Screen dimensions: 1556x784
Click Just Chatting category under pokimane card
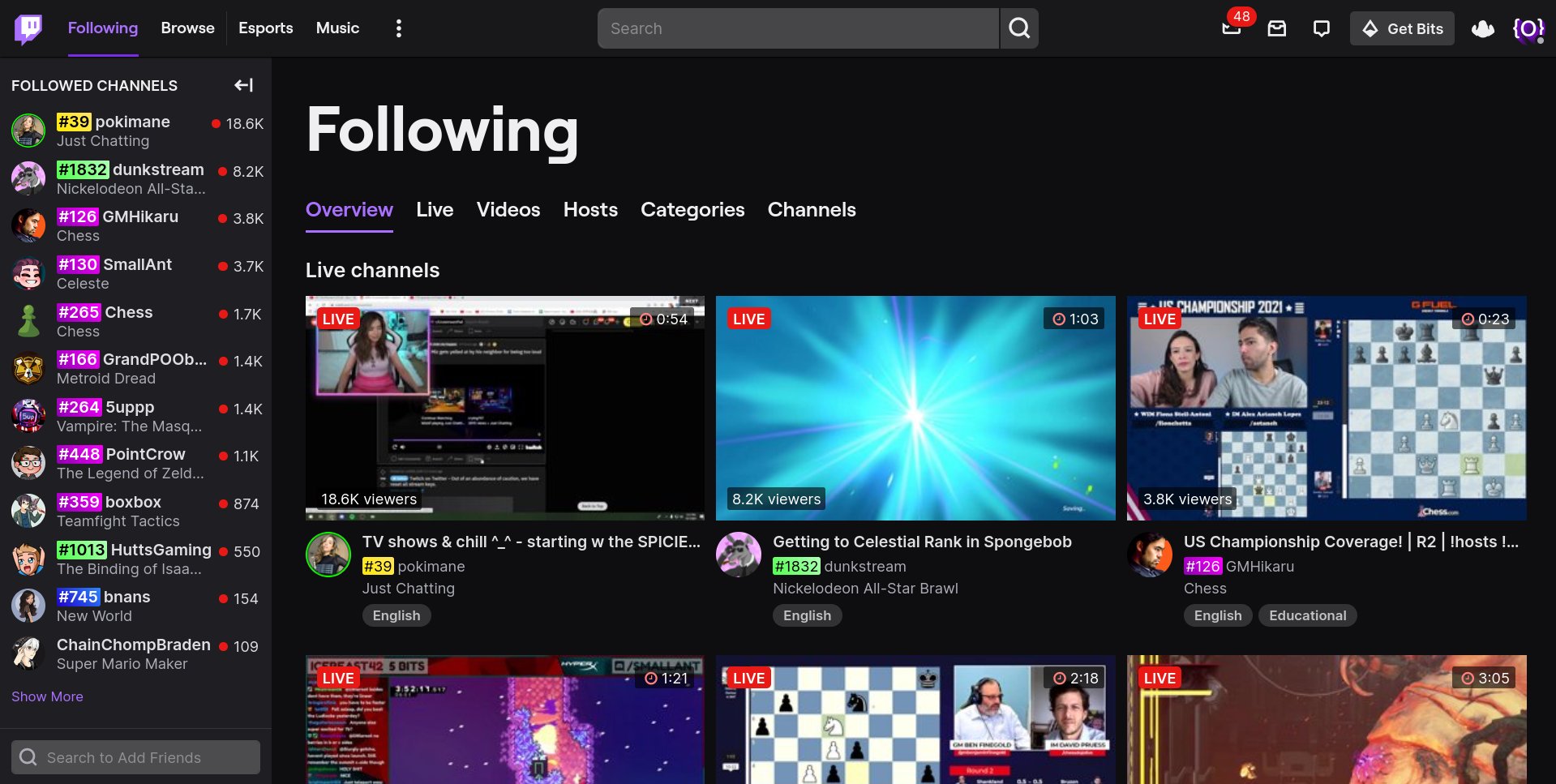click(x=409, y=589)
